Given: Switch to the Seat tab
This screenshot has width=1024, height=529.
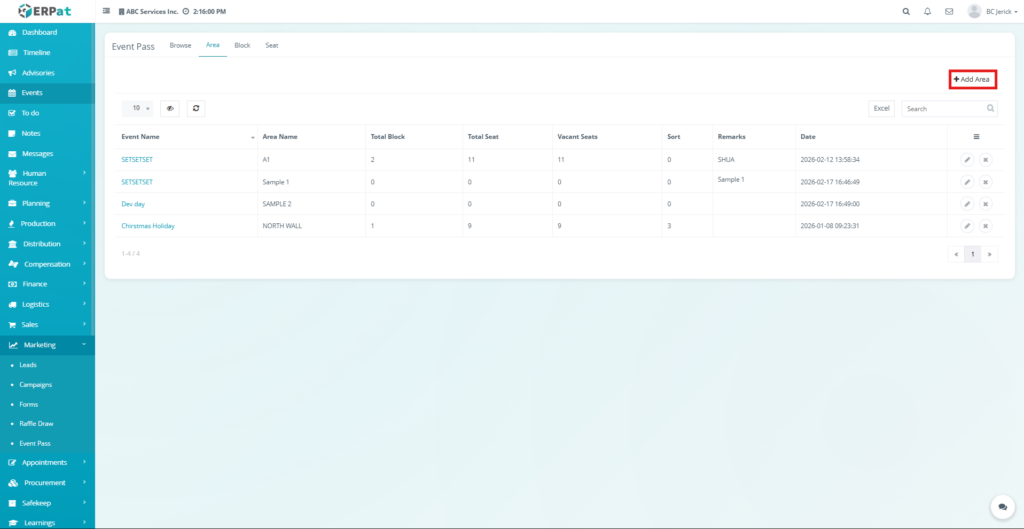Looking at the screenshot, I should pos(272,46).
